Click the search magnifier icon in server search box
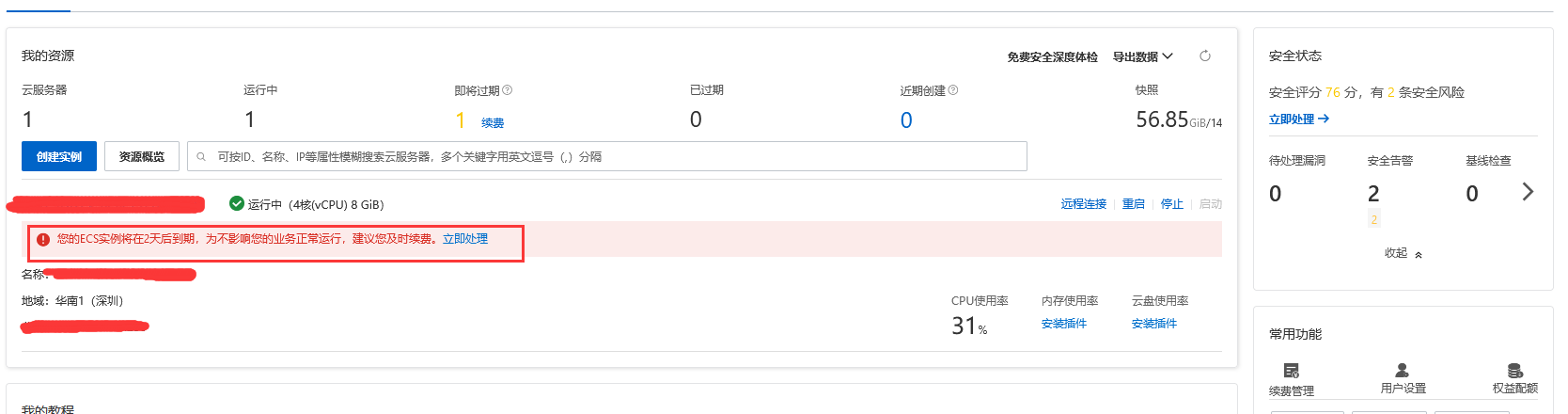The height and width of the screenshot is (414, 1568). 201,157
